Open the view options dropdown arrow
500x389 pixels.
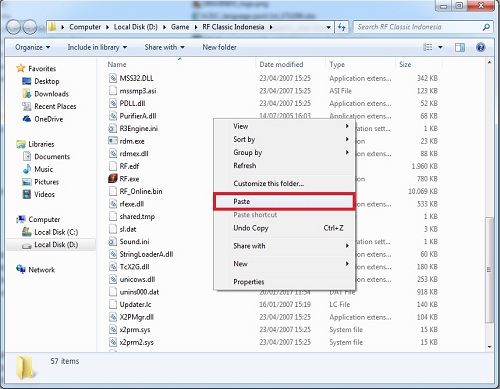[440, 47]
